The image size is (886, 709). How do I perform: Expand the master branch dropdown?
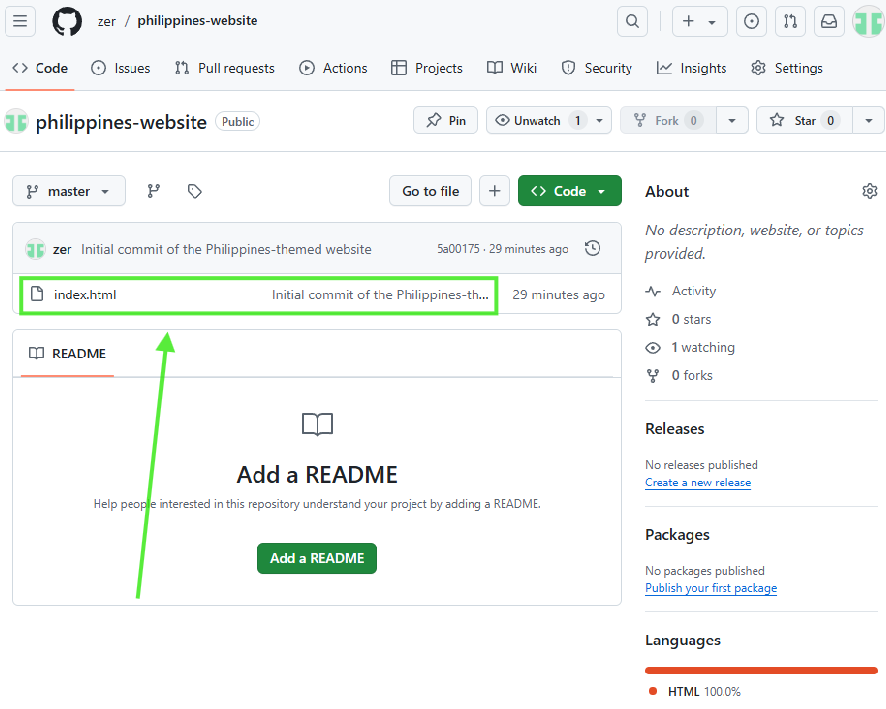[69, 191]
